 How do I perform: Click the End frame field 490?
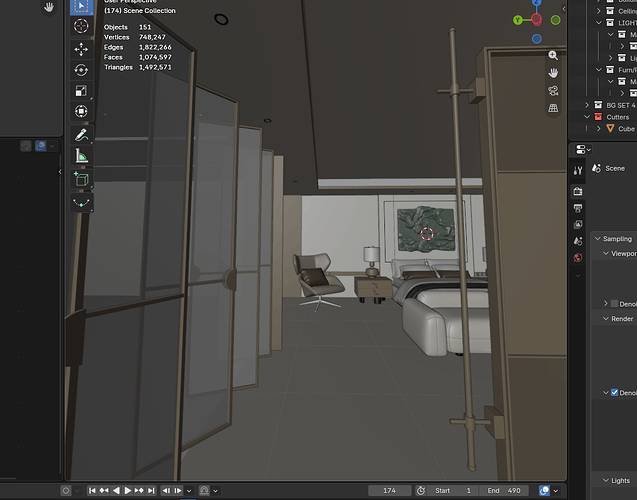pyautogui.click(x=504, y=490)
